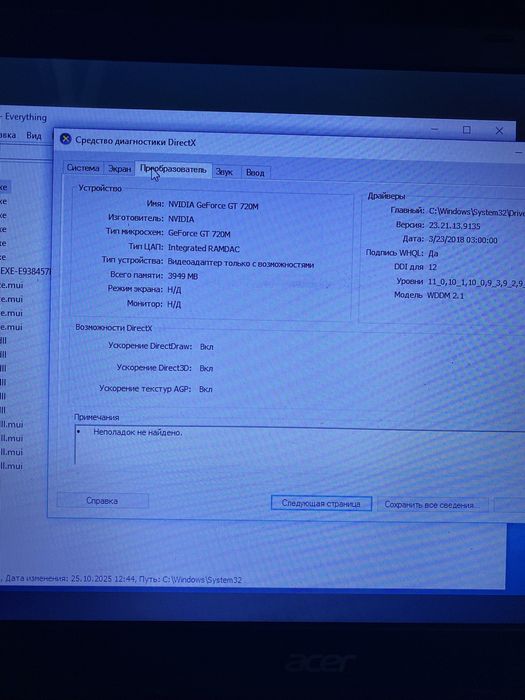Click the Everything window title
Image resolution: width=525 pixels, height=700 pixels.
pyautogui.click(x=25, y=117)
